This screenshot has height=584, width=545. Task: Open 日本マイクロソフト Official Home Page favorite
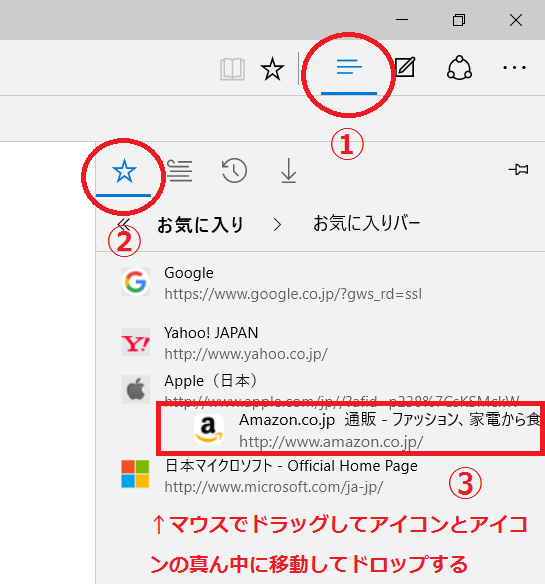coord(320,476)
